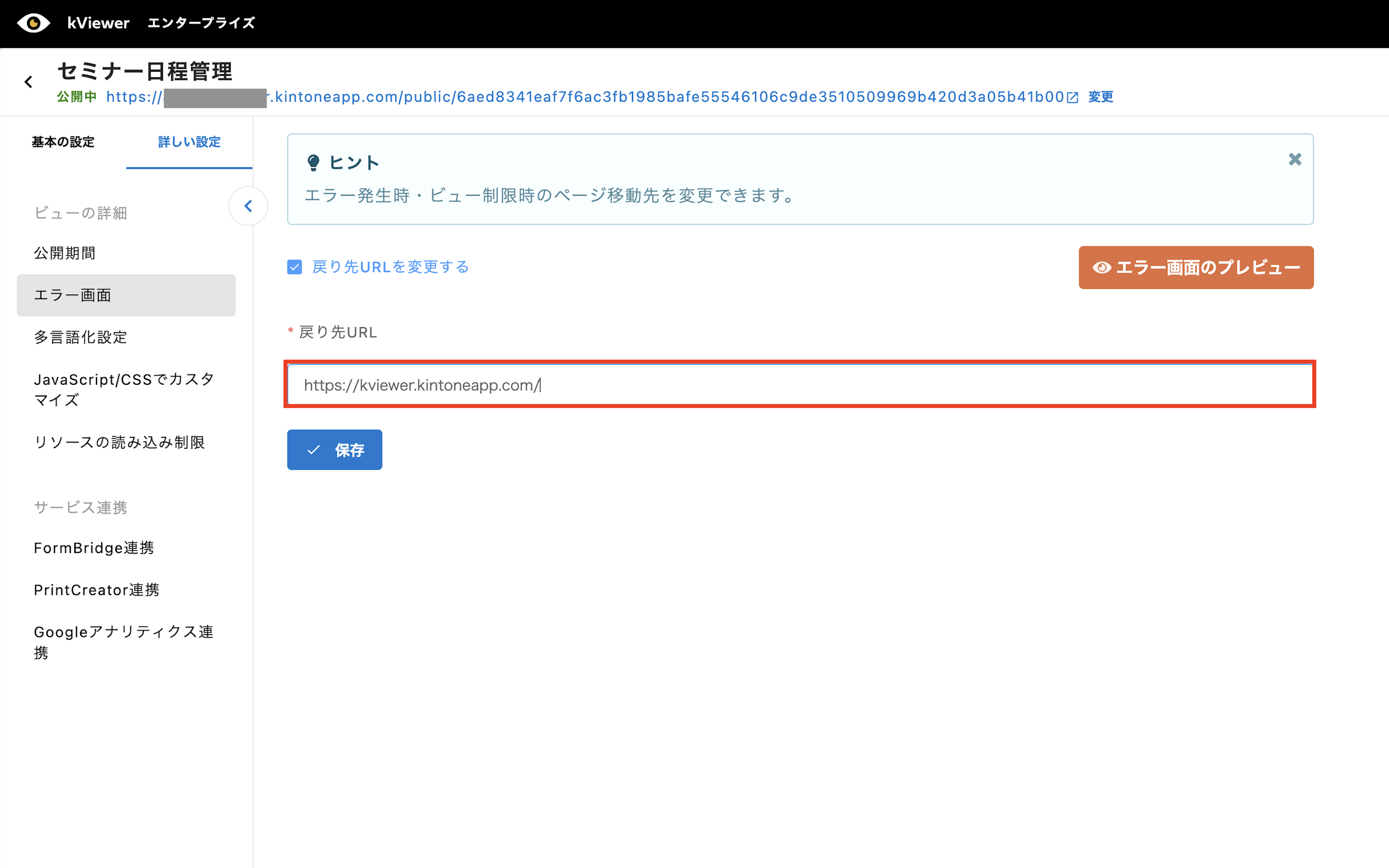1389x868 pixels.
Task: Click the lightbulb icon in the hint
Action: [313, 163]
